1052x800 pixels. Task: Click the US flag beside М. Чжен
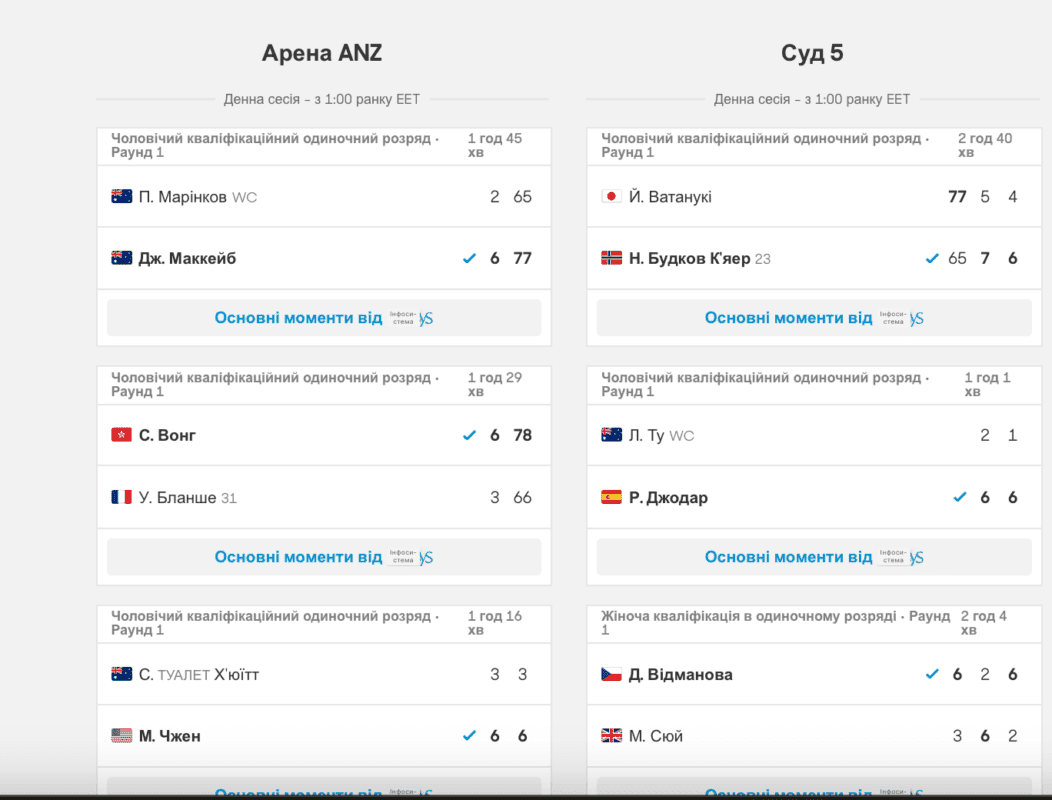[x=122, y=736]
